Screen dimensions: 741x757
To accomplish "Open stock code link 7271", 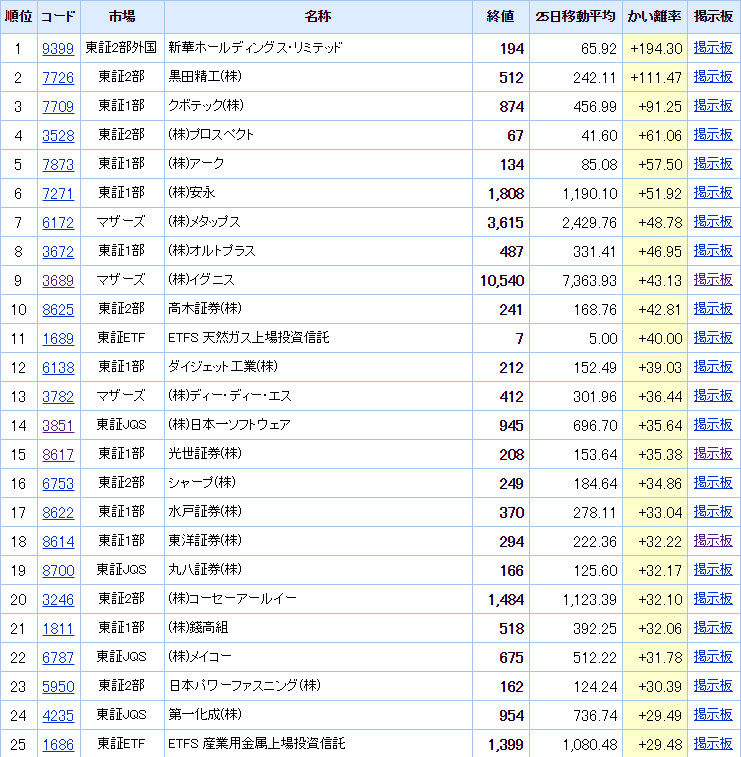I will pos(58,193).
